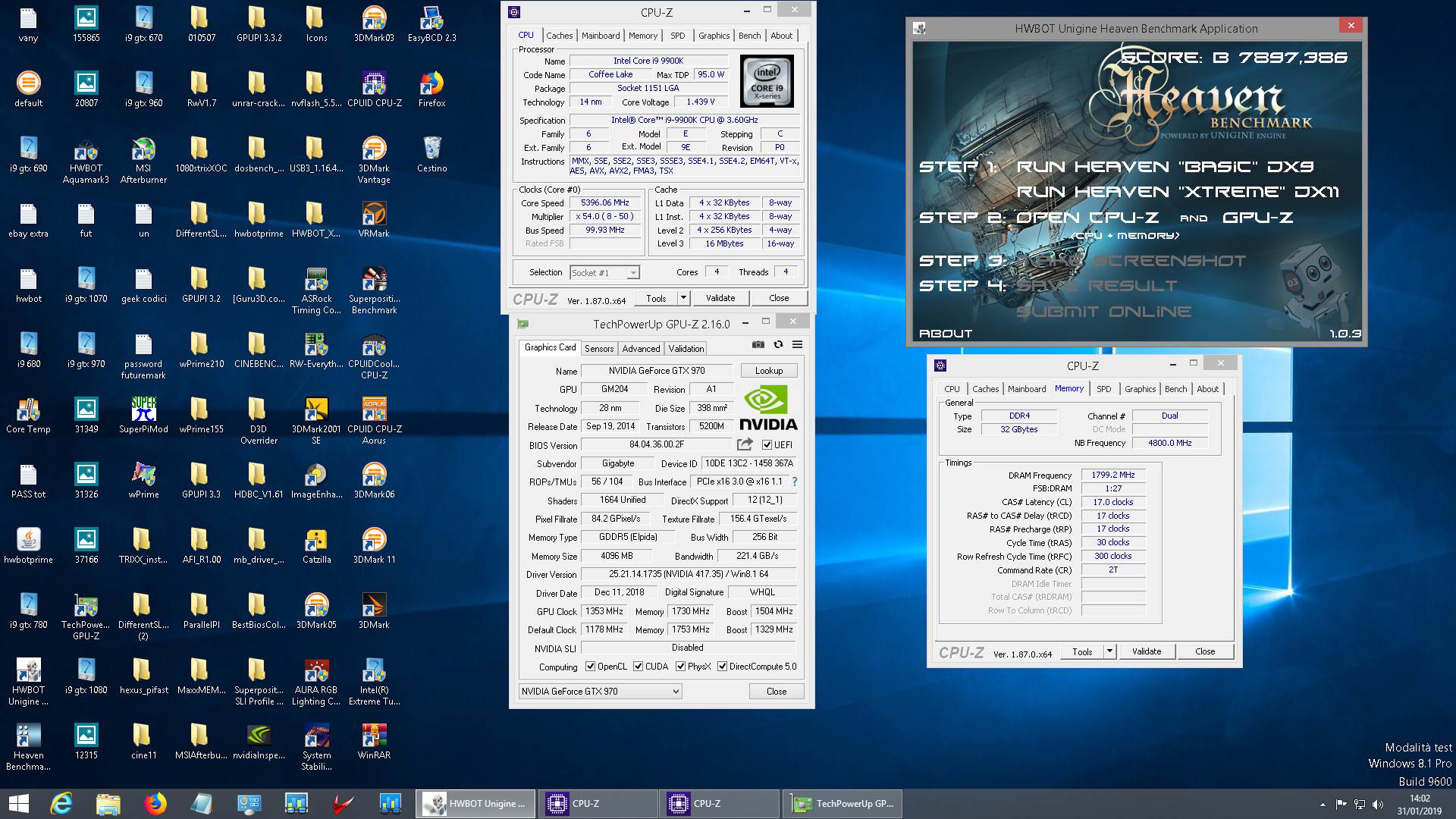The image size is (1456, 819).
Task: Expand Tools dropdown arrow in CPU-Z CPU window
Action: tap(683, 298)
